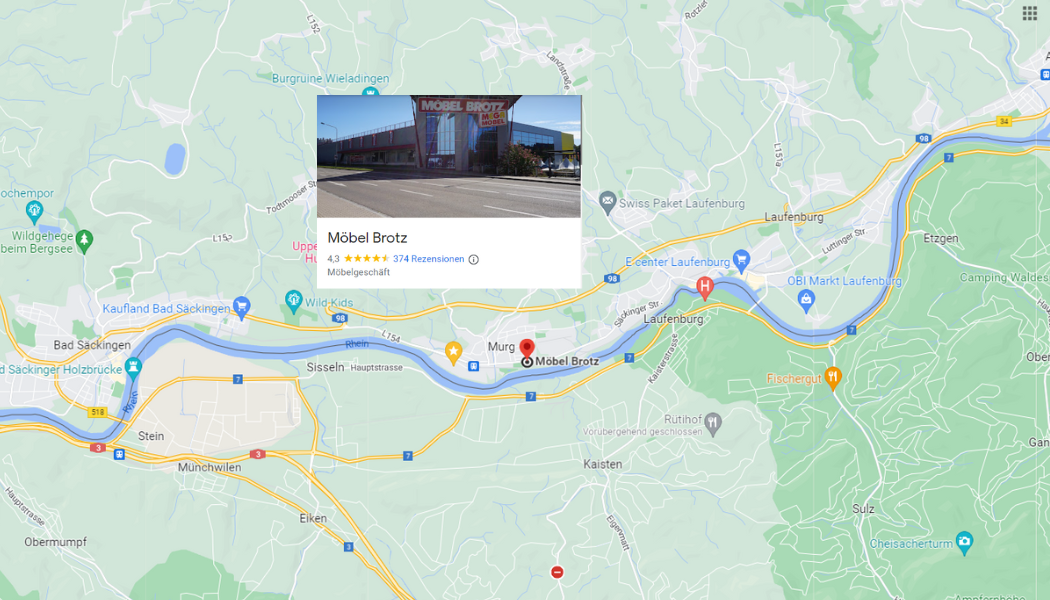Select the Murg train station icon

click(474, 366)
